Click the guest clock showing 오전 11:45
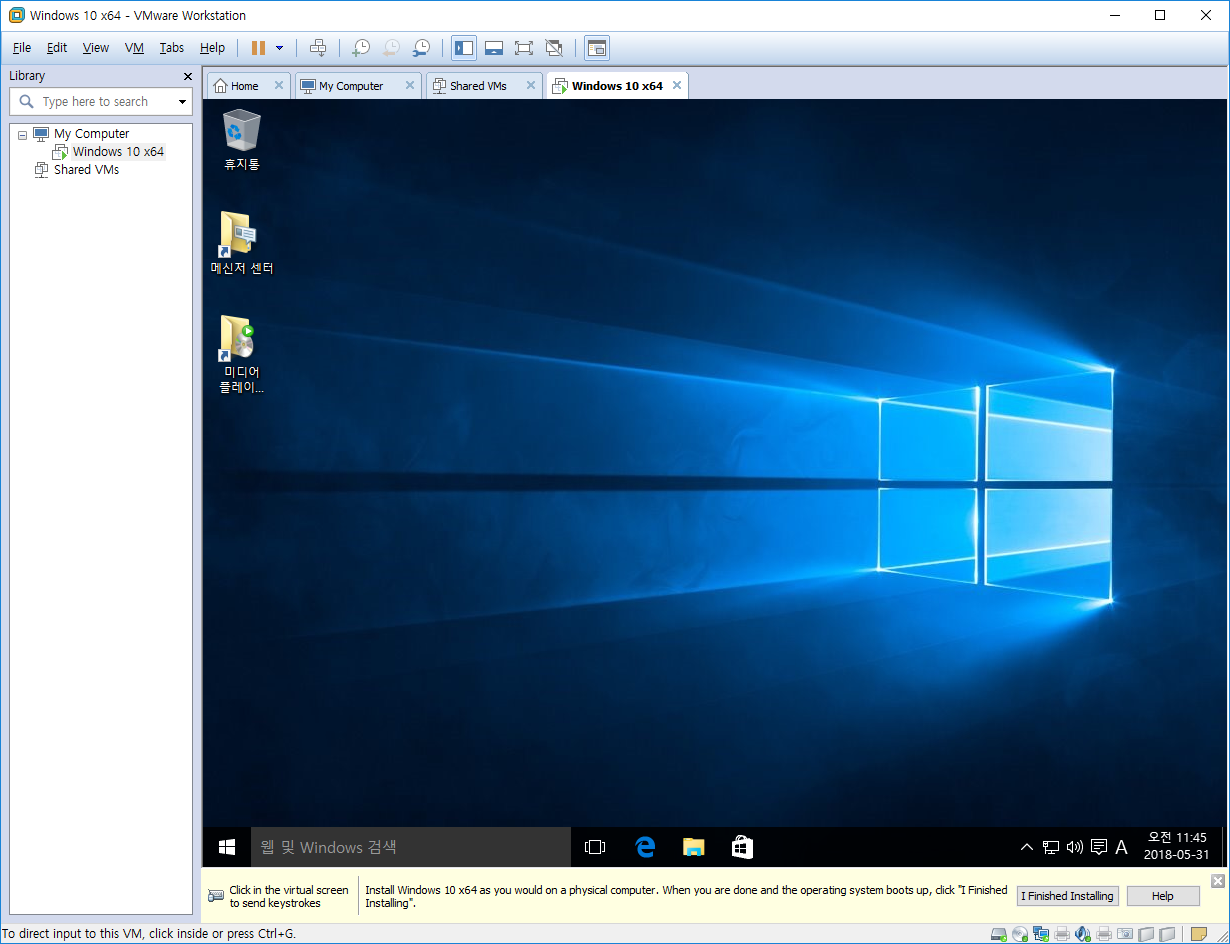 pyautogui.click(x=1177, y=846)
